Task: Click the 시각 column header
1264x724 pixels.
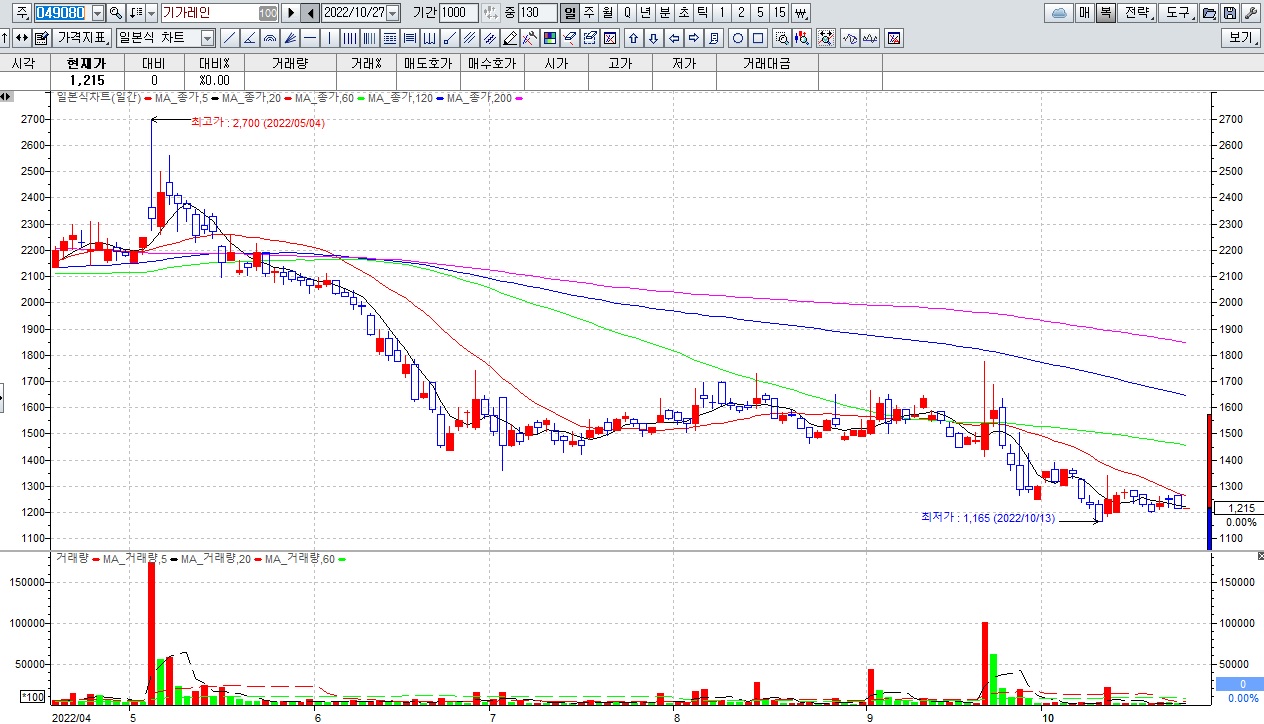Action: coord(23,63)
